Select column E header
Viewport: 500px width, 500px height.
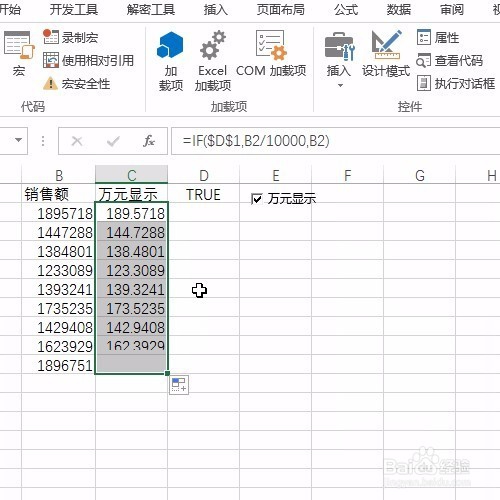pyautogui.click(x=276, y=175)
